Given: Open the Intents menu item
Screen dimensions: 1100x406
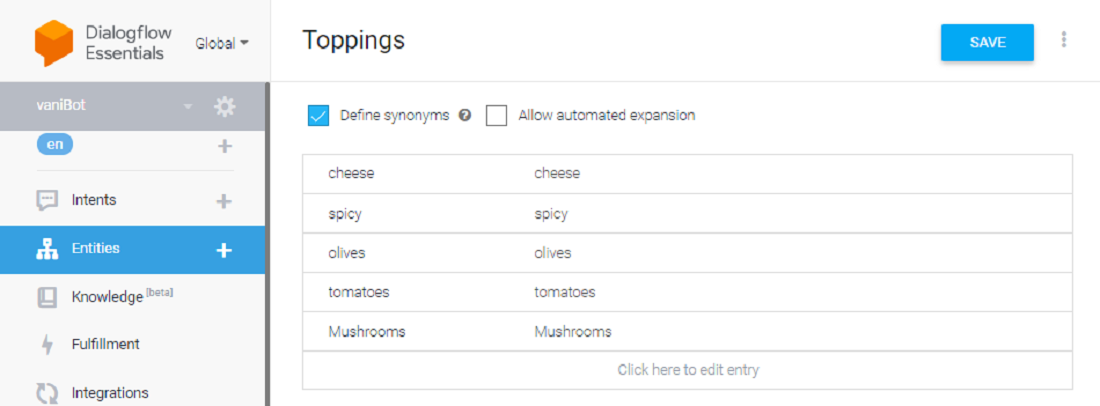Looking at the screenshot, I should [x=94, y=200].
